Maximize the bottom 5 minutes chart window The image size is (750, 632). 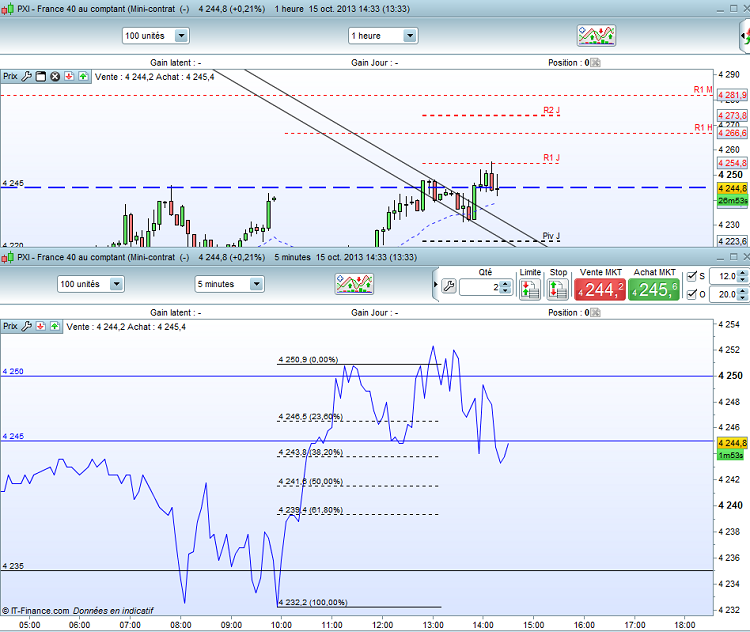pyautogui.click(x=733, y=257)
